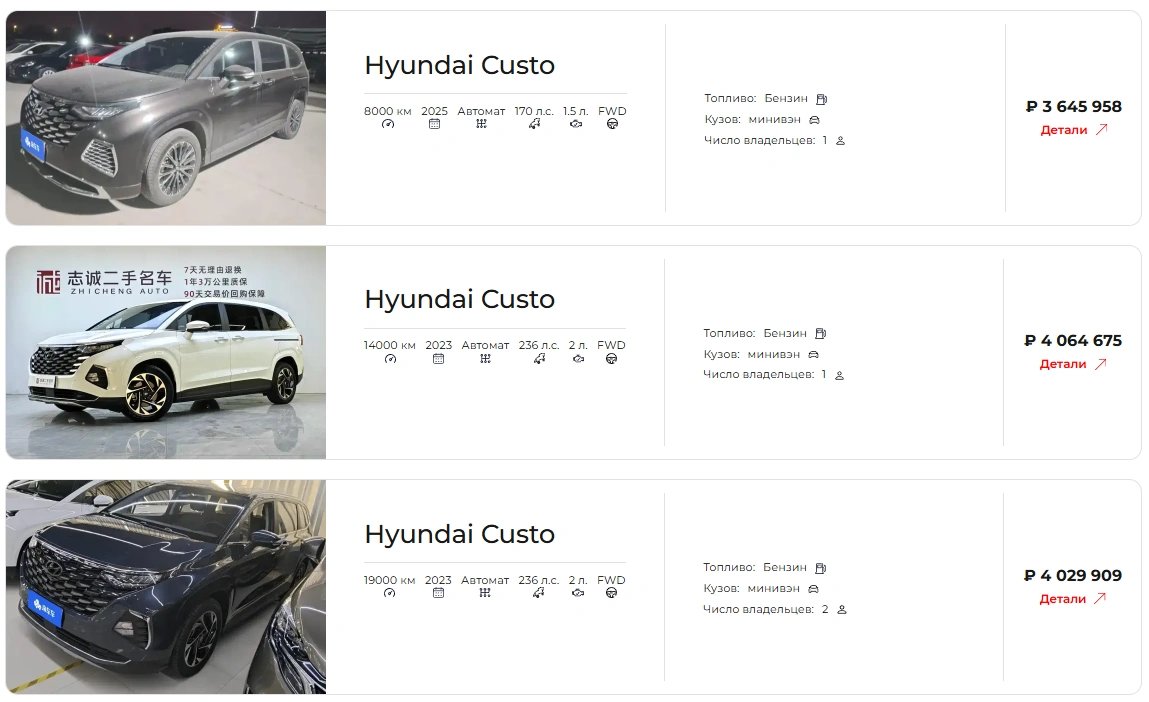Open the dark blue Hyundai Custo photo

(166, 587)
